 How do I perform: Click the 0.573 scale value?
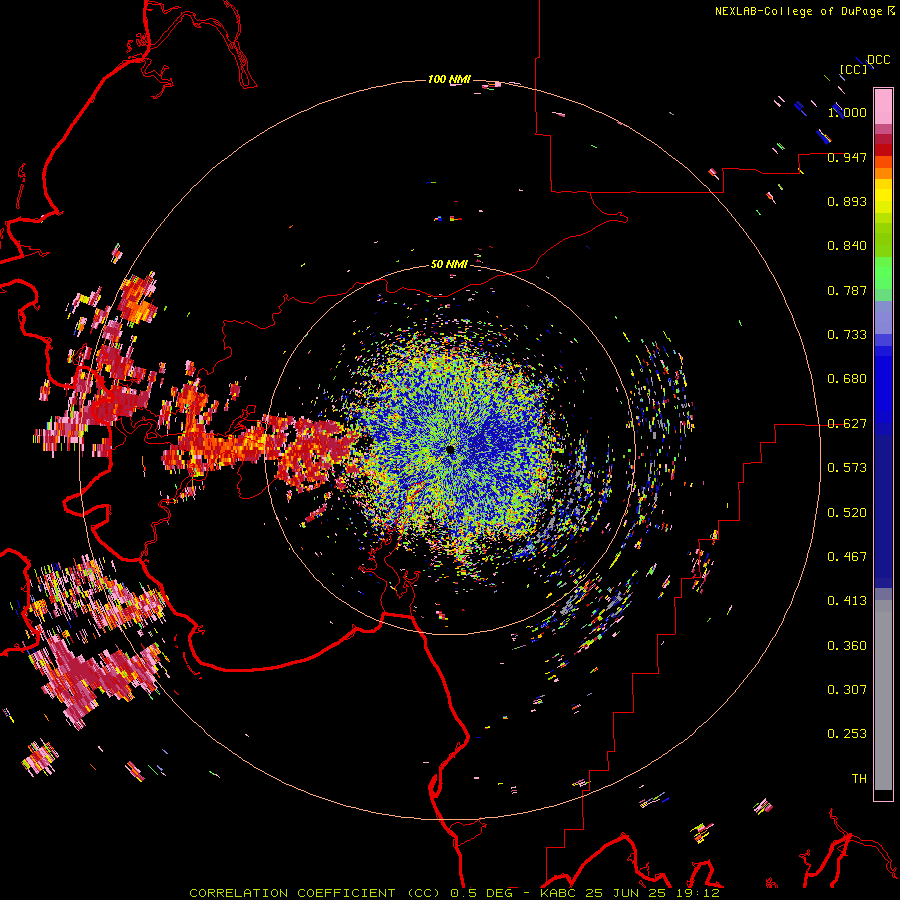tap(847, 467)
